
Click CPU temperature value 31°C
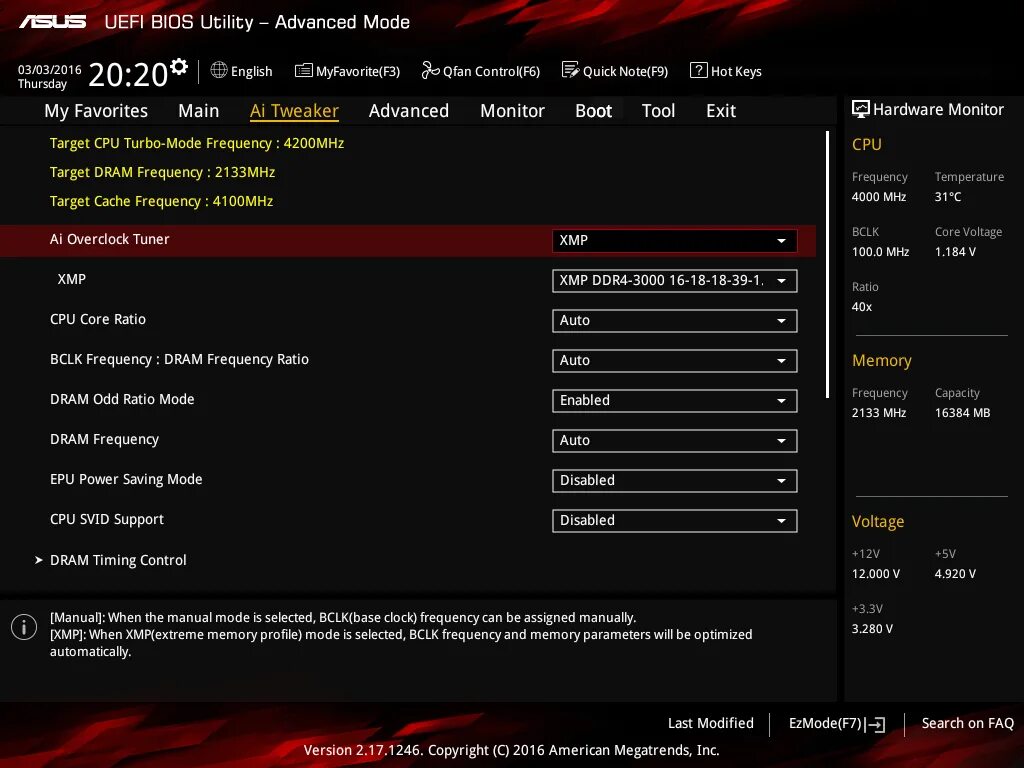click(x=948, y=197)
